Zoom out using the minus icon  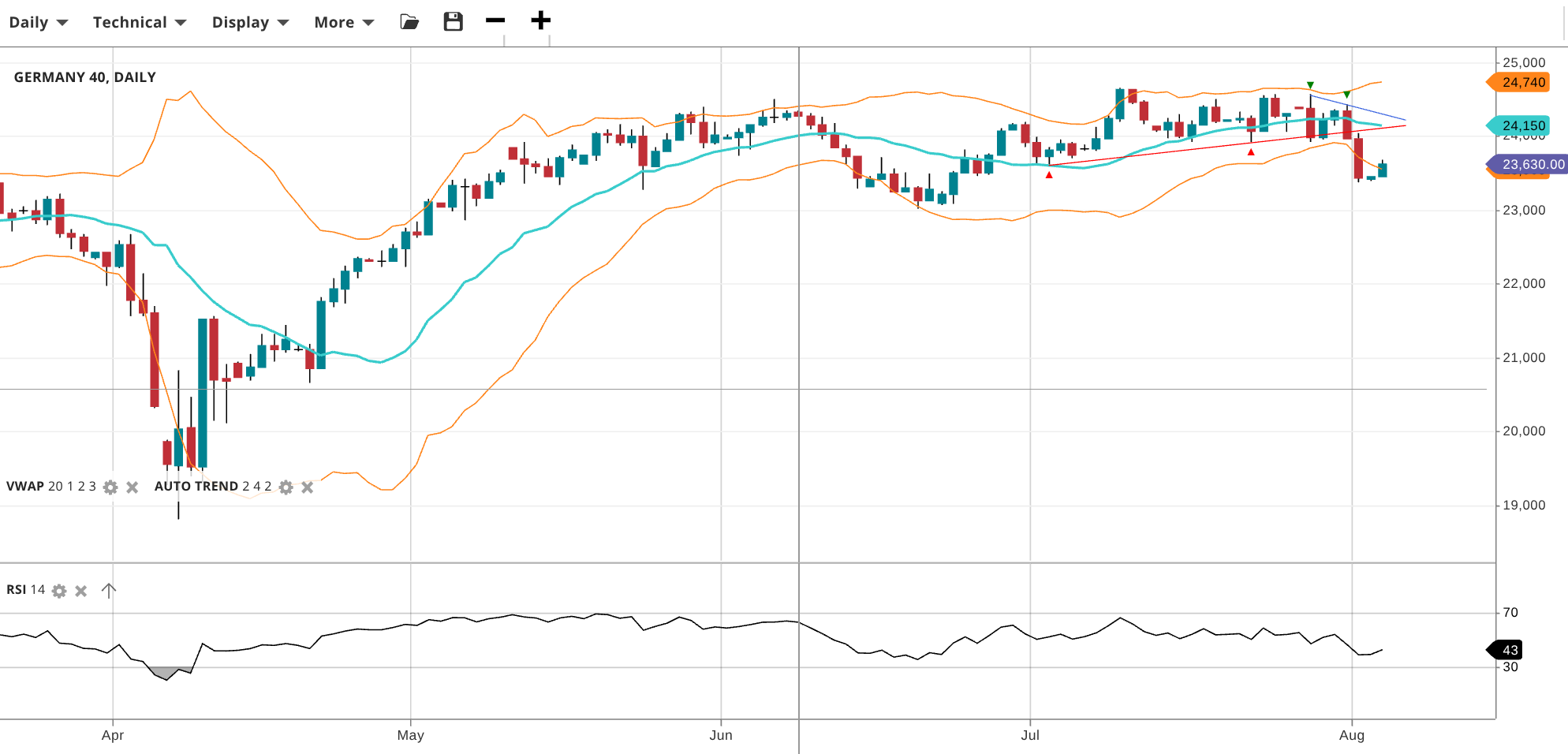pos(495,21)
